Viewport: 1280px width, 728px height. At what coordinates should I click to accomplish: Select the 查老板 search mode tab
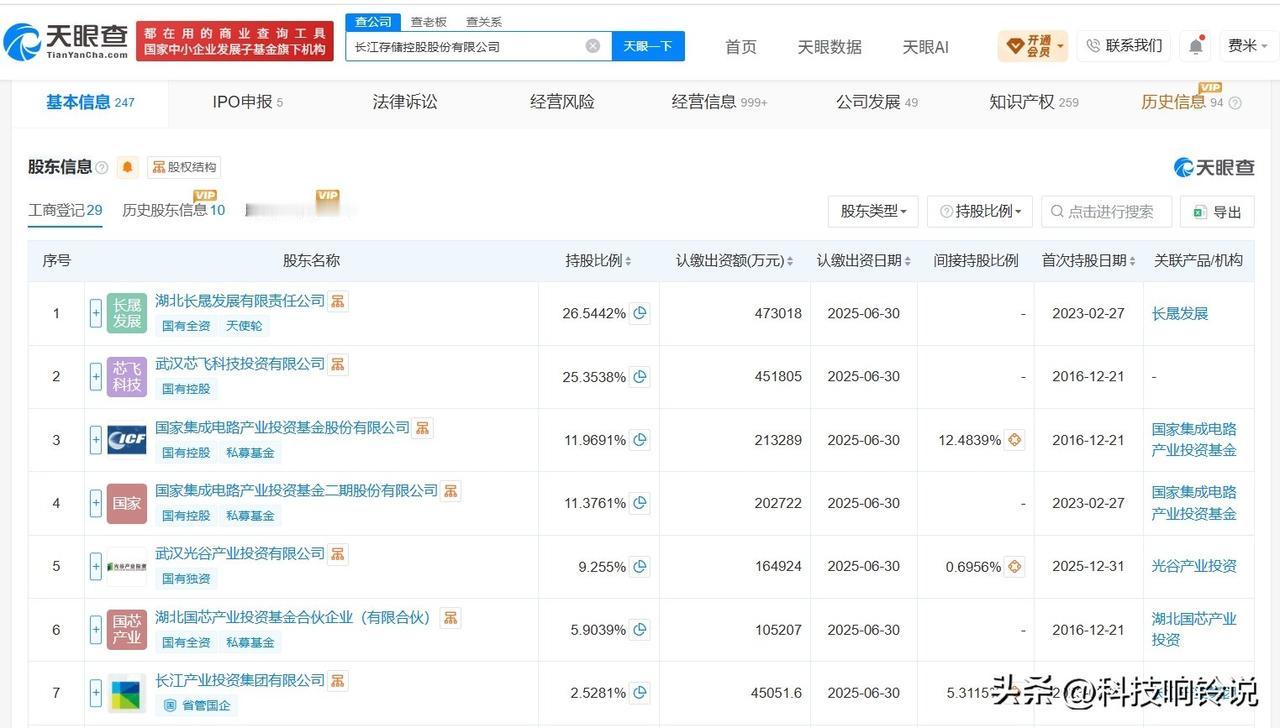pos(429,22)
